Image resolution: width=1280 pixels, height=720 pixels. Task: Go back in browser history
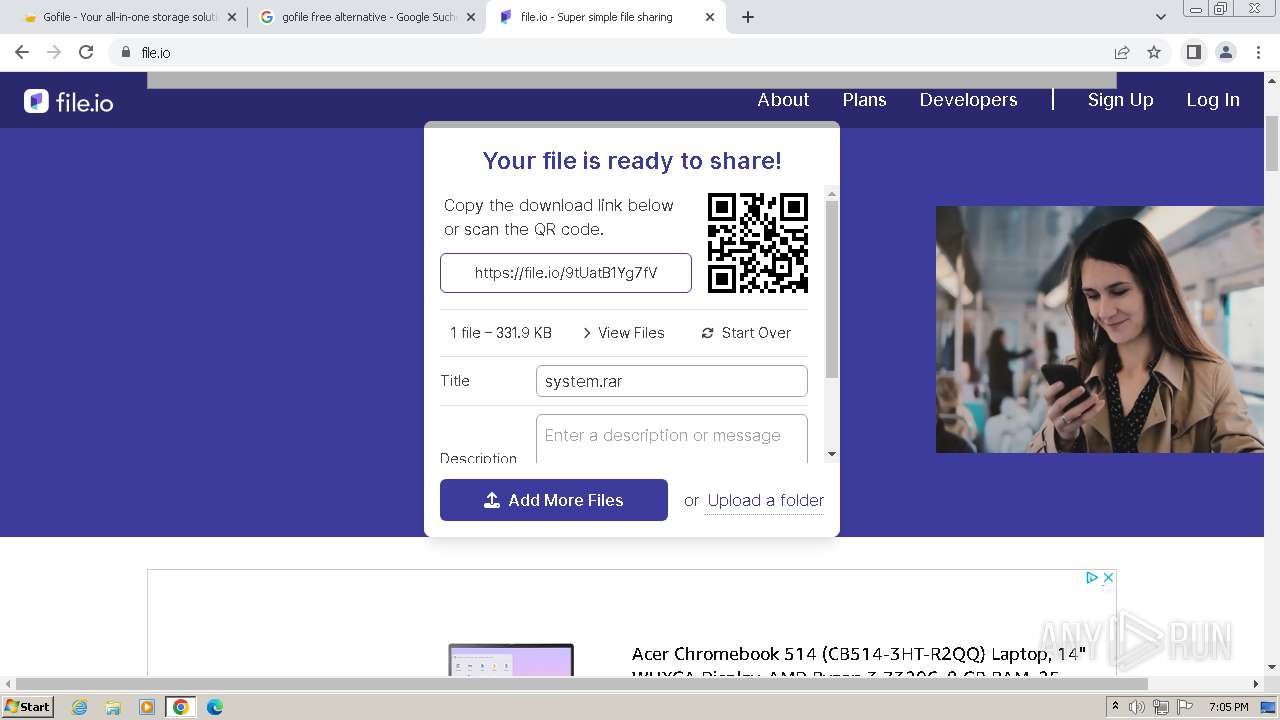tap(22, 52)
